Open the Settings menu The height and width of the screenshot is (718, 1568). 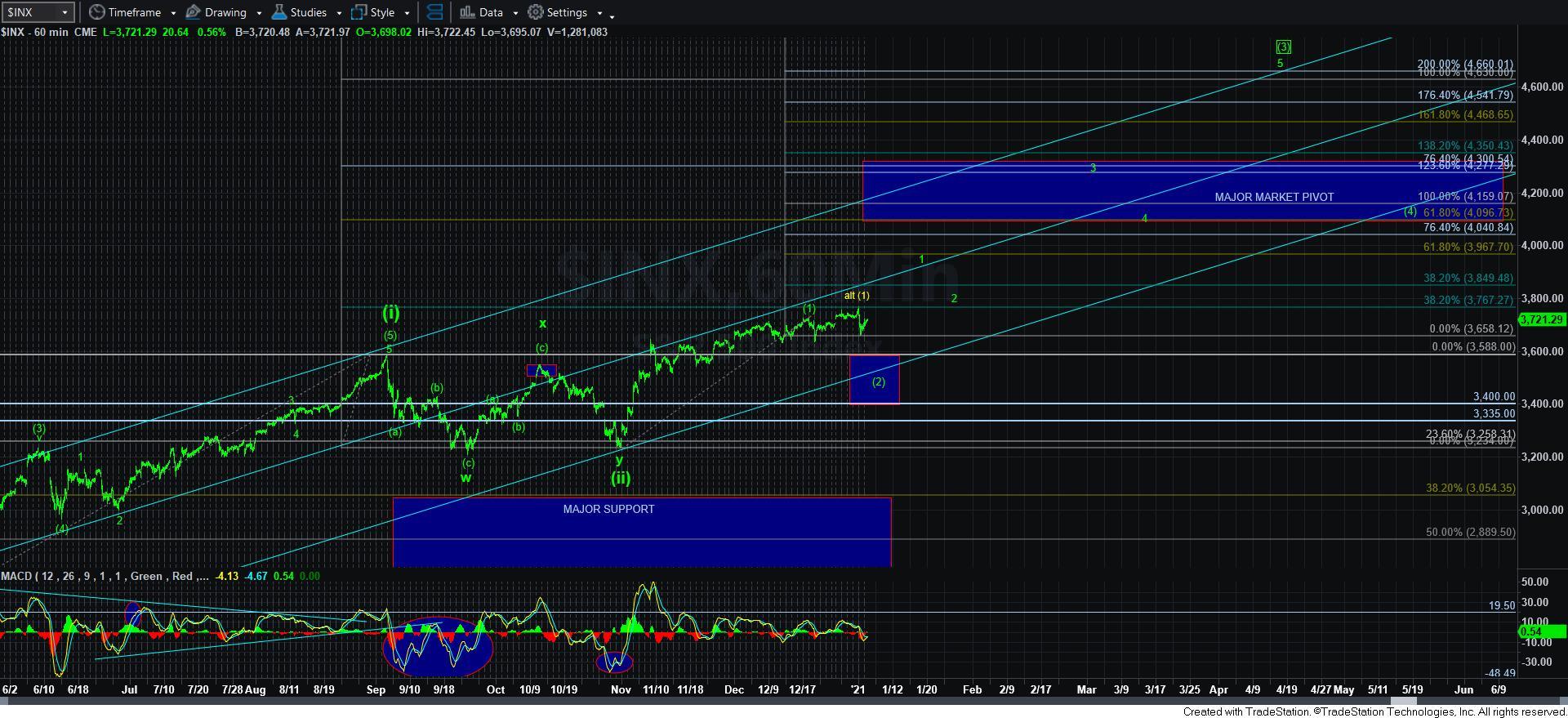tap(558, 12)
